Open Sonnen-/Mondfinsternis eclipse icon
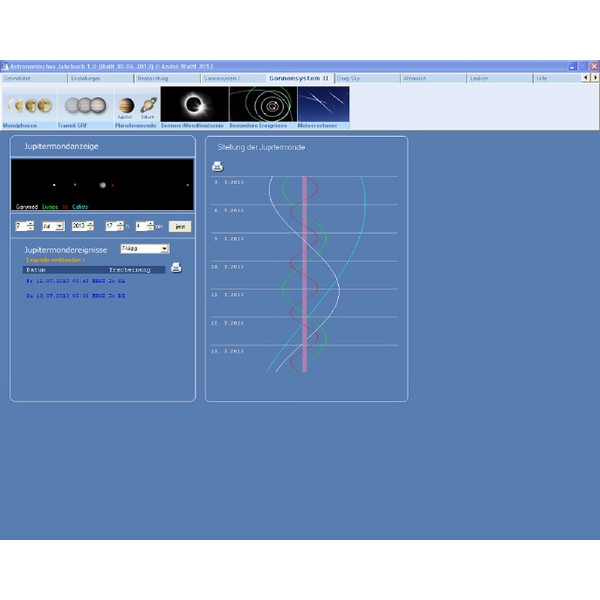 194,105
